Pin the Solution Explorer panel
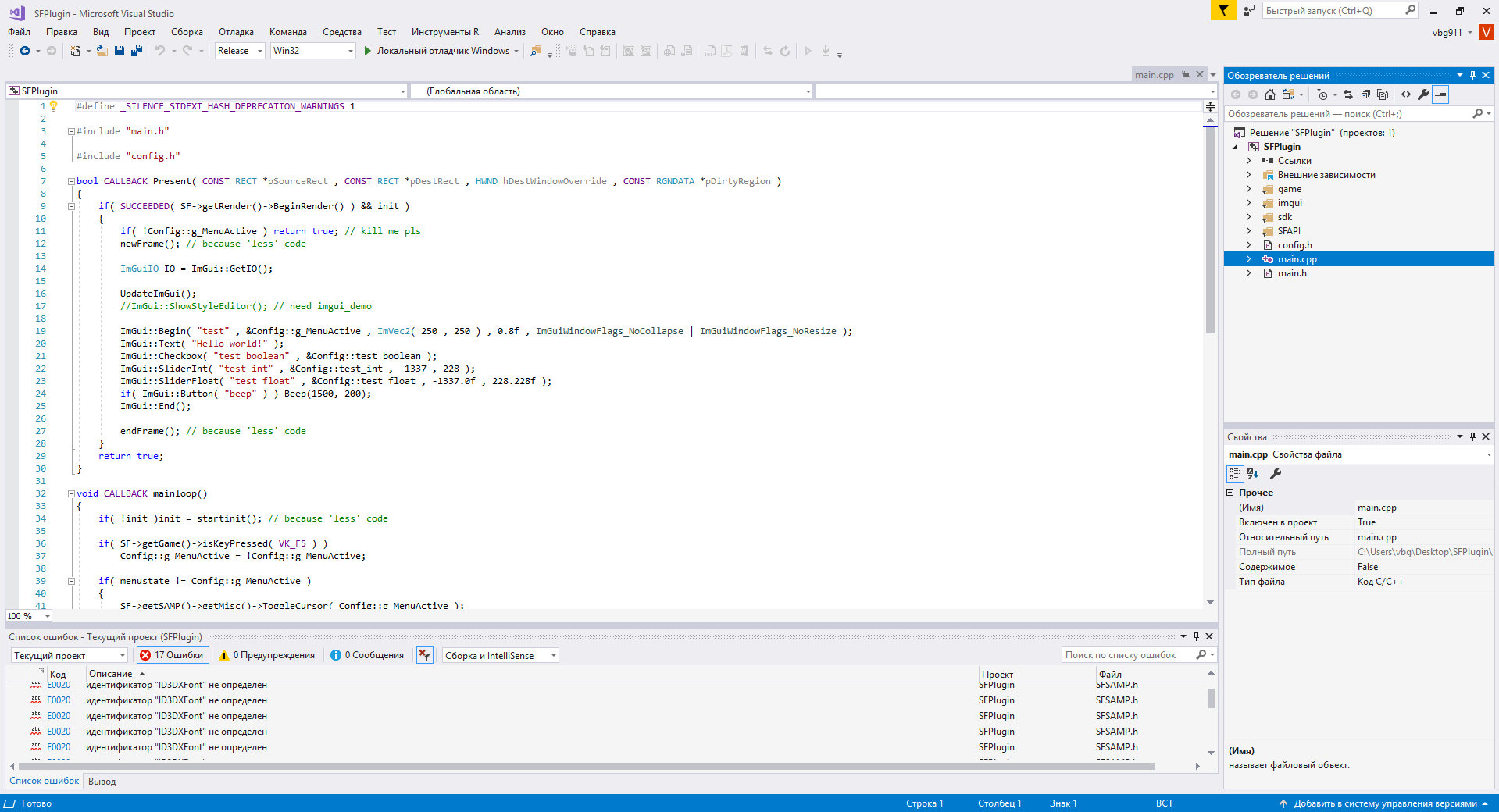Screen dimensions: 1499x812 pyautogui.click(x=1472, y=75)
